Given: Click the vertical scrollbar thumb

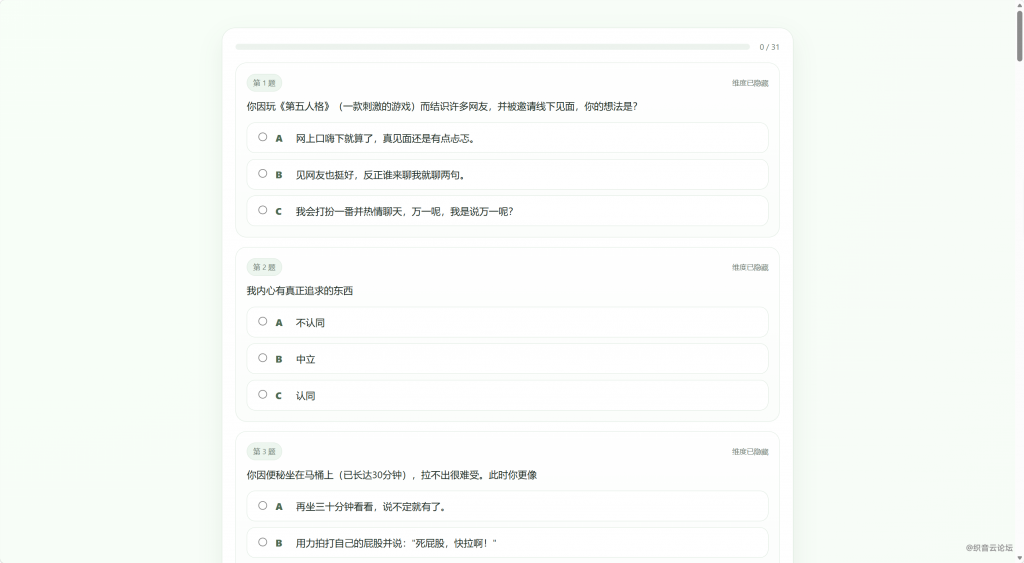Looking at the screenshot, I should coord(1019,35).
